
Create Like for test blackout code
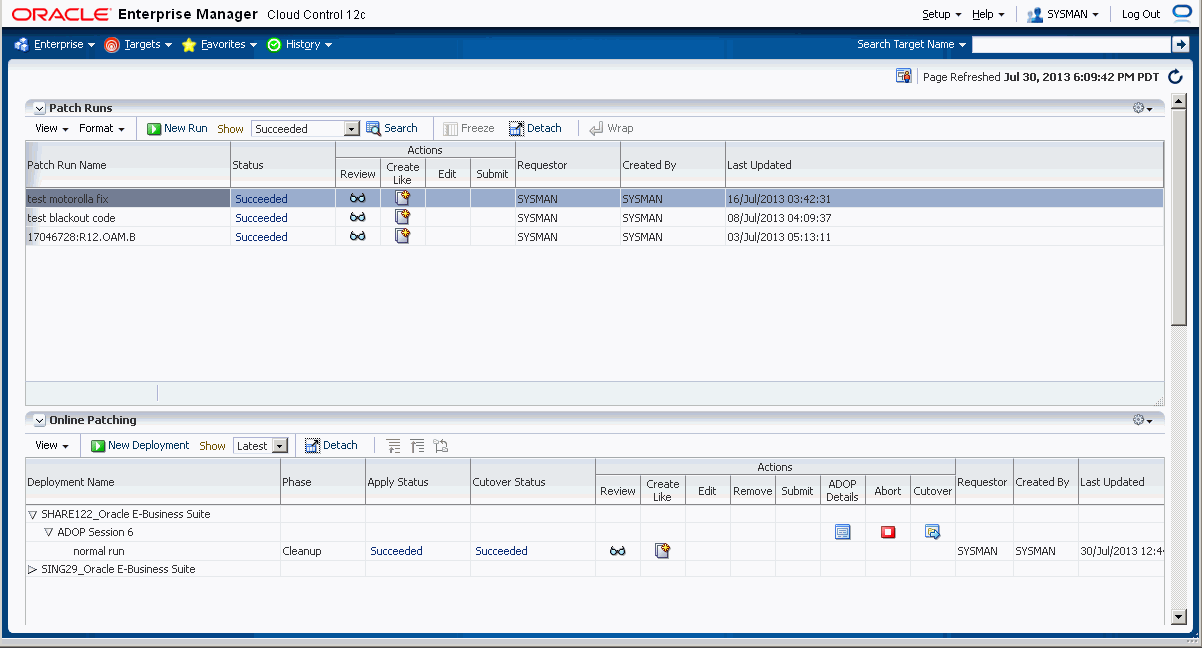(x=403, y=217)
